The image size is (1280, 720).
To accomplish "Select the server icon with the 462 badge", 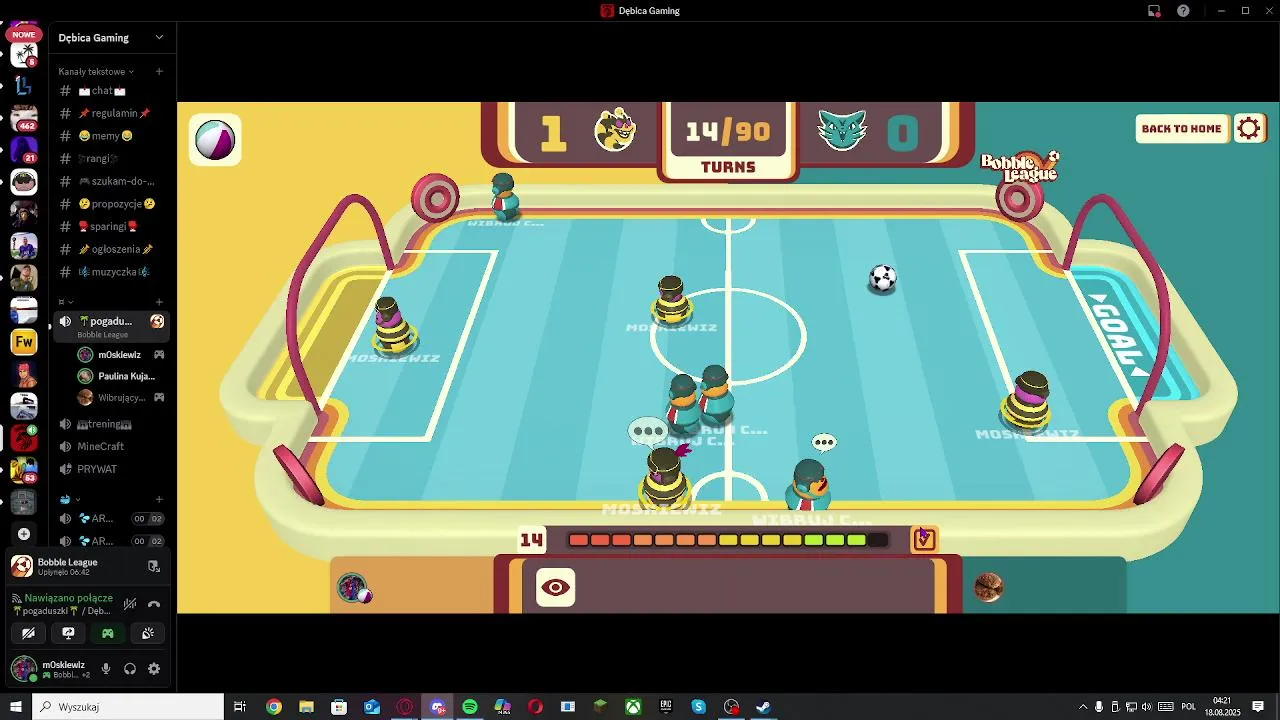I will (x=24, y=118).
